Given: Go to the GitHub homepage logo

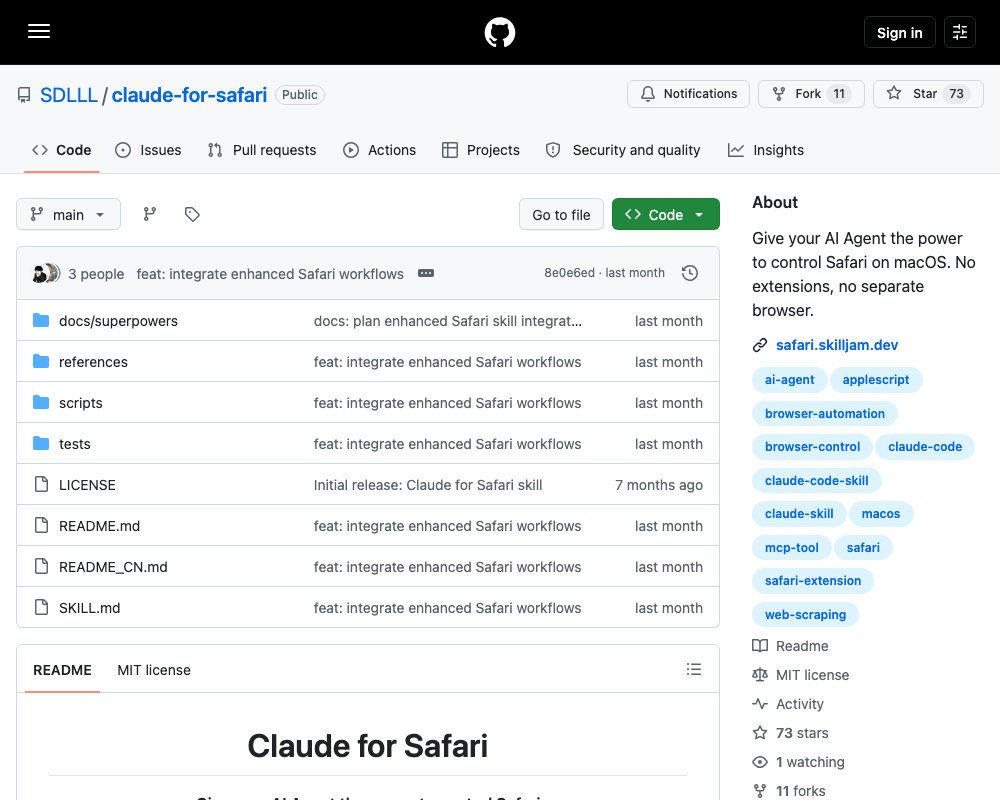Looking at the screenshot, I should (x=499, y=32).
